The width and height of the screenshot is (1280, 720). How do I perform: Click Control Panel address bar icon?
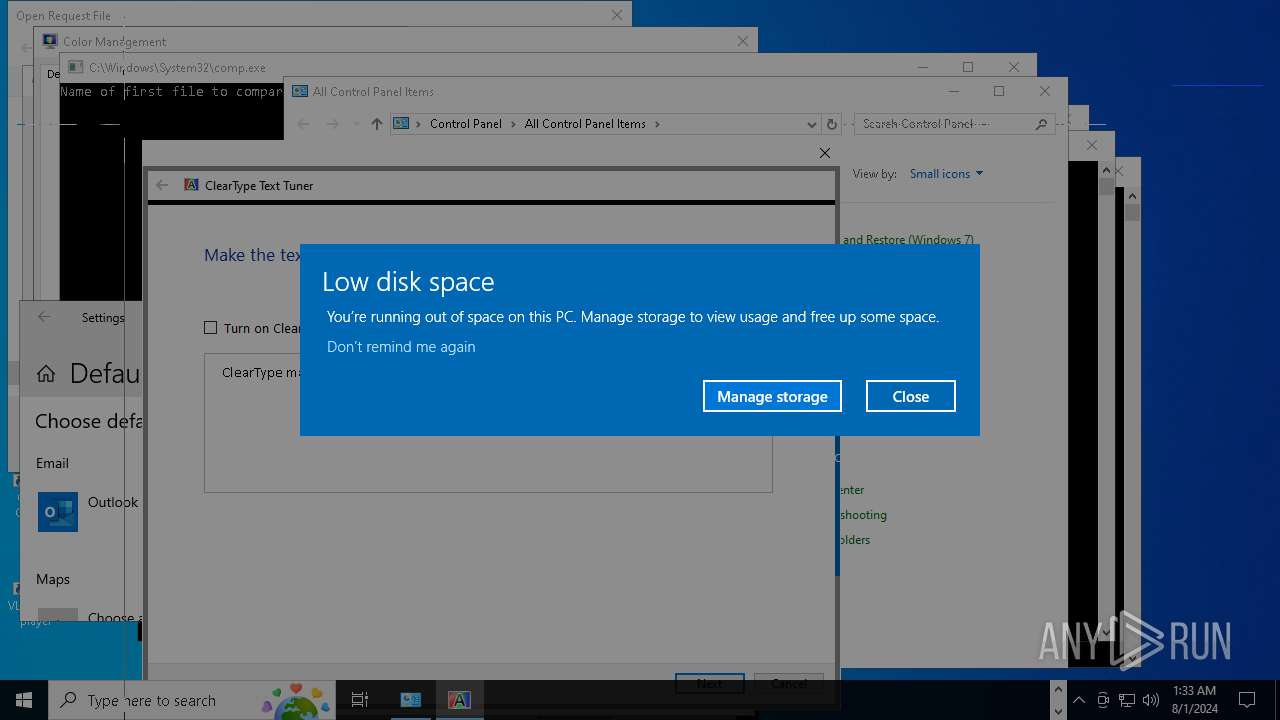pyautogui.click(x=401, y=124)
